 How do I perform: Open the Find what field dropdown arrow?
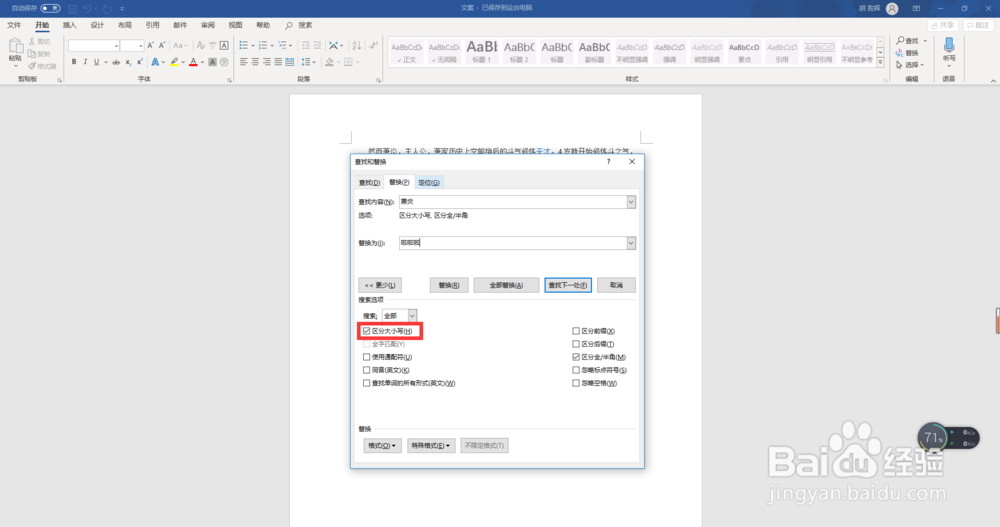point(631,202)
